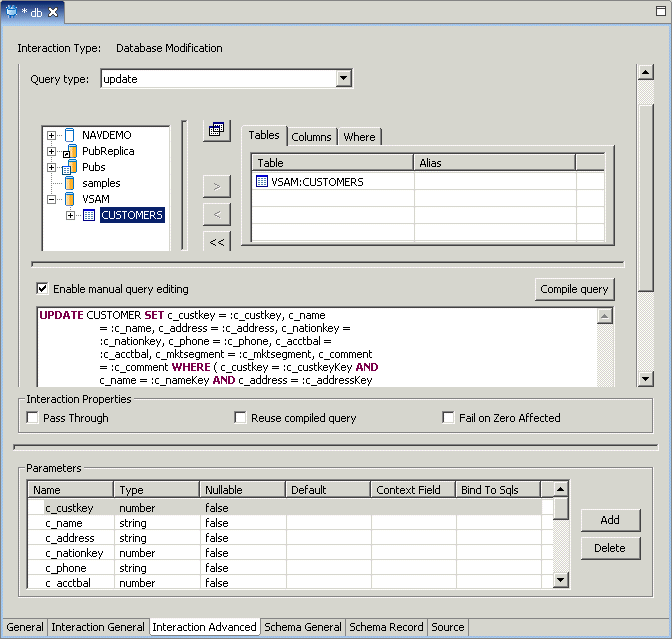Open the Interaction Advanced tab

point(204,627)
